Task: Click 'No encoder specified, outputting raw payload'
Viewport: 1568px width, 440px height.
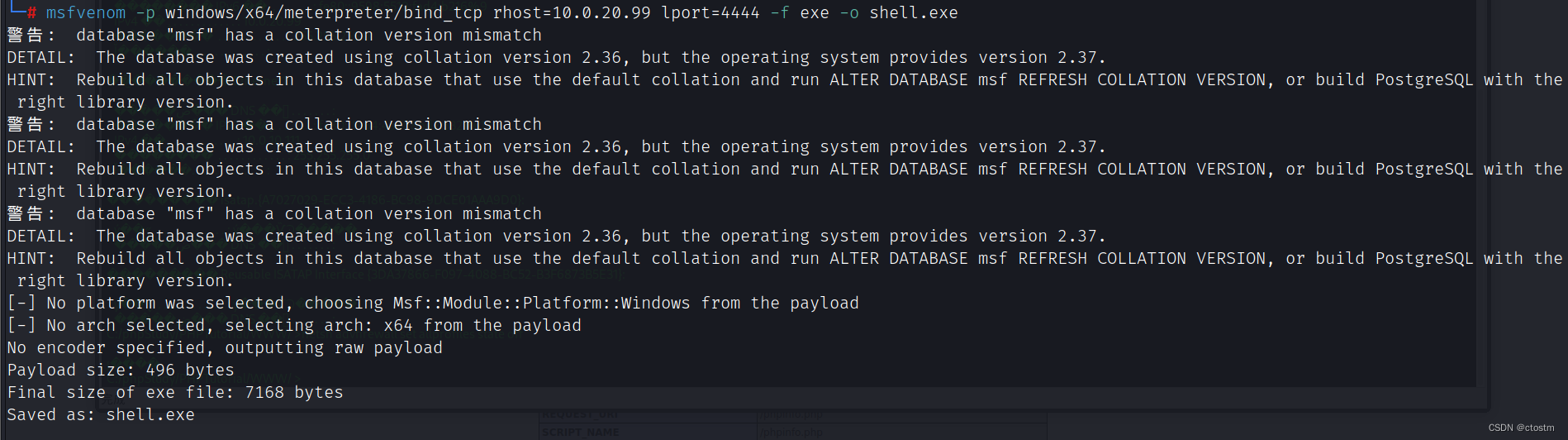Action: [225, 347]
